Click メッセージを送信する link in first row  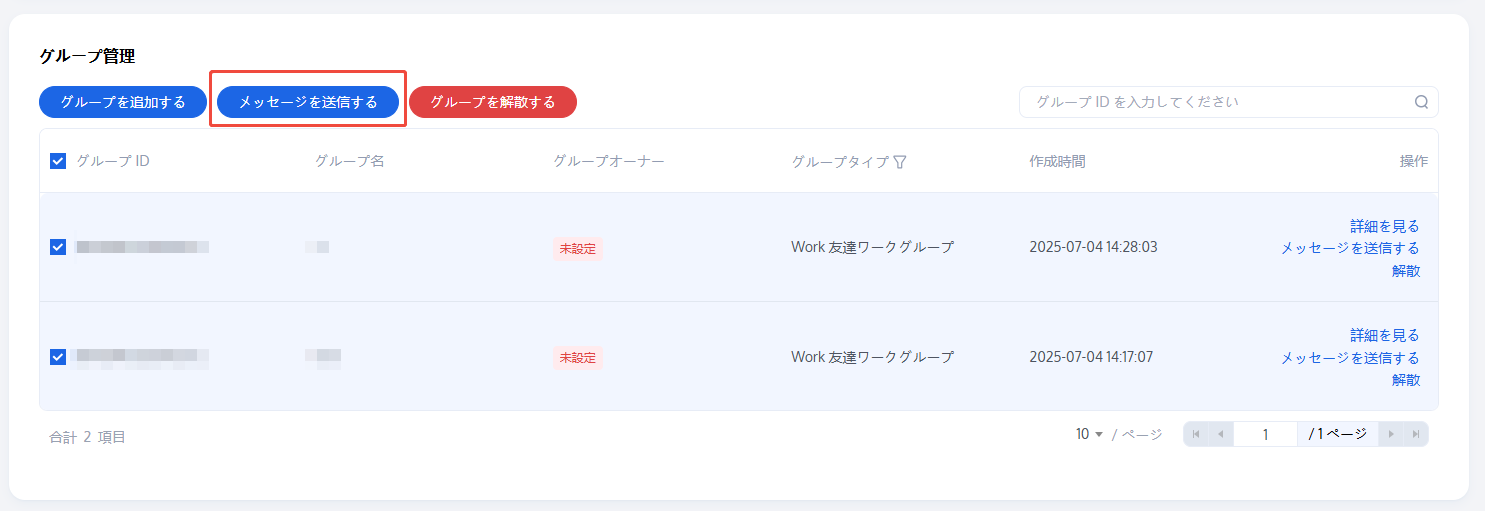(x=1350, y=248)
